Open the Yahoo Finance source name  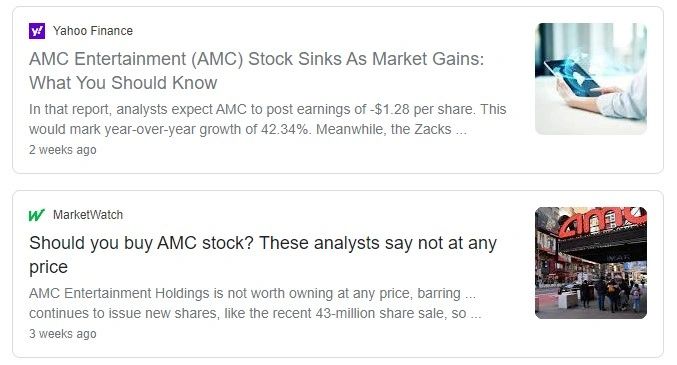pyautogui.click(x=93, y=31)
